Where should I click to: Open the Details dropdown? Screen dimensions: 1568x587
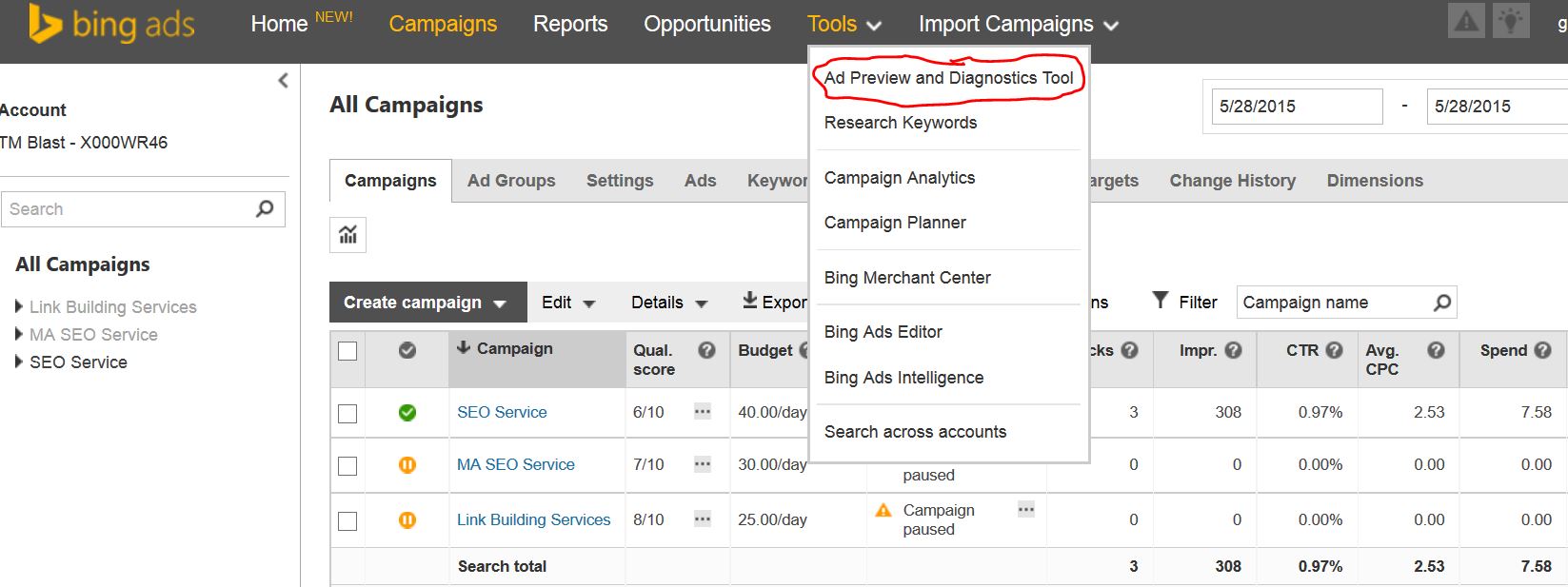pos(669,303)
